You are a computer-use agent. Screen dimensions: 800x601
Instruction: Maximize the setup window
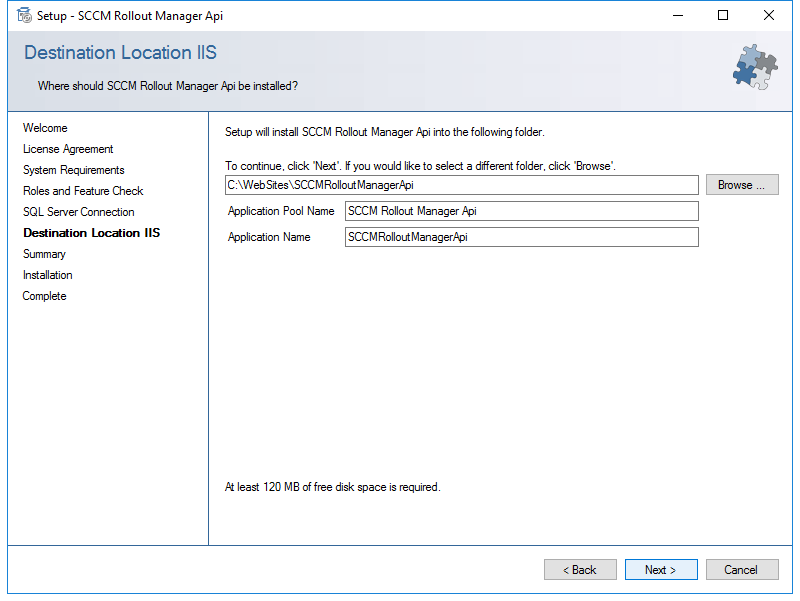point(723,15)
